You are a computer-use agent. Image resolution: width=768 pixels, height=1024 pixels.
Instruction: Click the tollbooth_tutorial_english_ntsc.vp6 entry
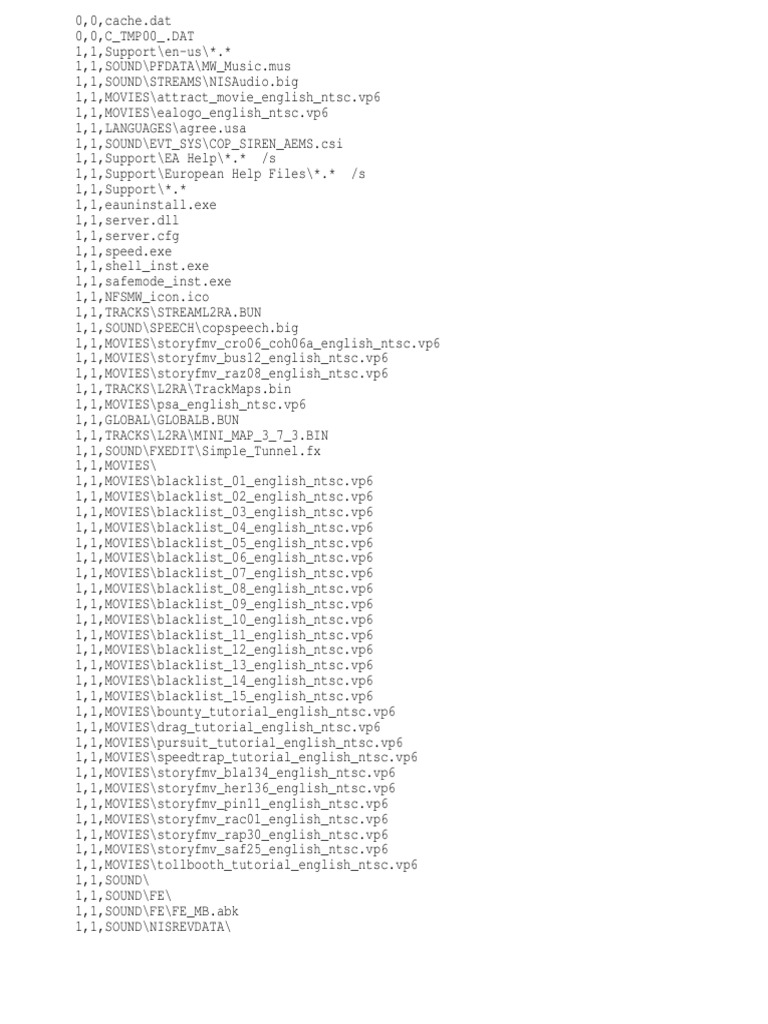click(246, 865)
